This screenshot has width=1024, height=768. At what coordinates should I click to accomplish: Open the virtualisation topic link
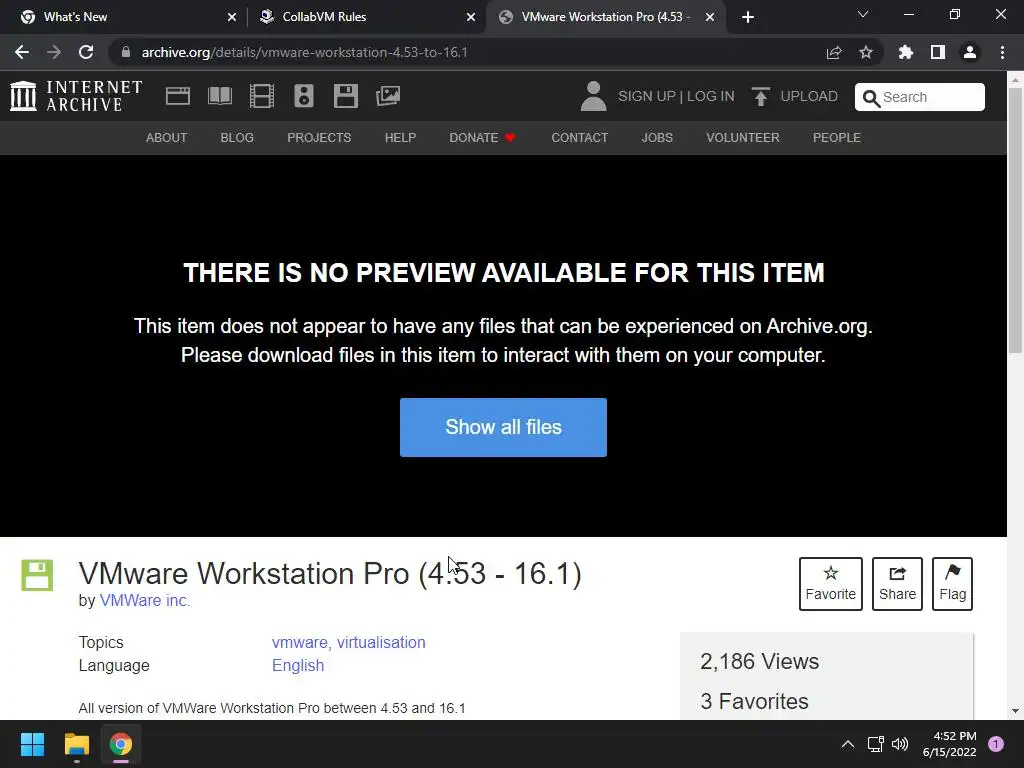381,643
